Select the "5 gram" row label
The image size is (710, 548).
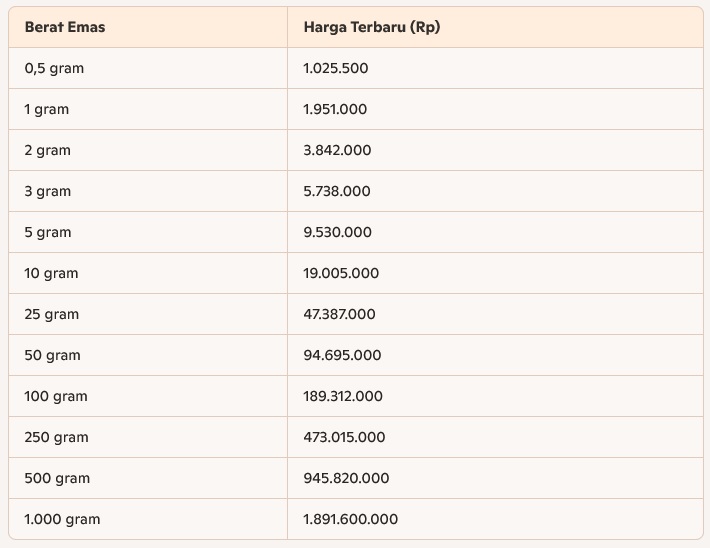tap(48, 232)
